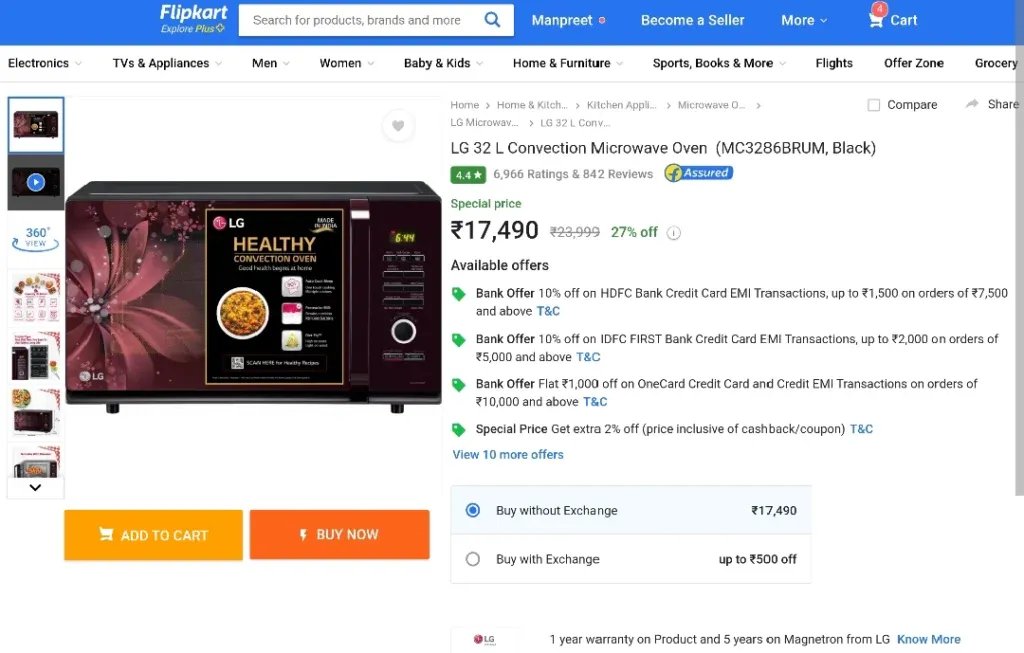Screen dimensions: 1024x653
Task: Expand the More dropdown in header
Action: (804, 20)
